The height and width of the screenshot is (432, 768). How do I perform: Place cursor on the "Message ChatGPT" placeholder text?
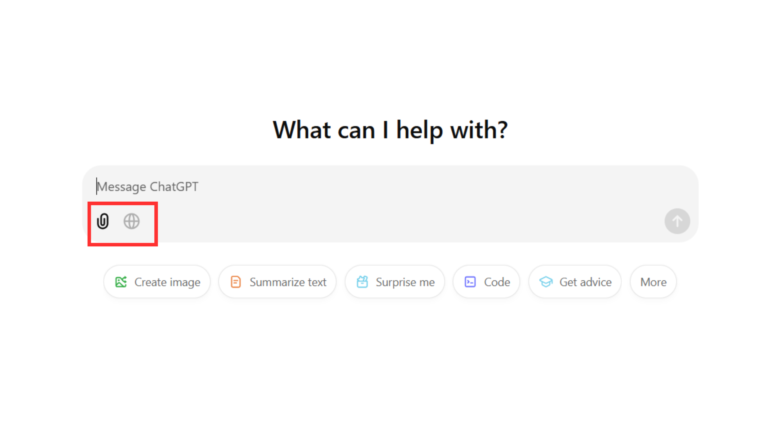[147, 187]
